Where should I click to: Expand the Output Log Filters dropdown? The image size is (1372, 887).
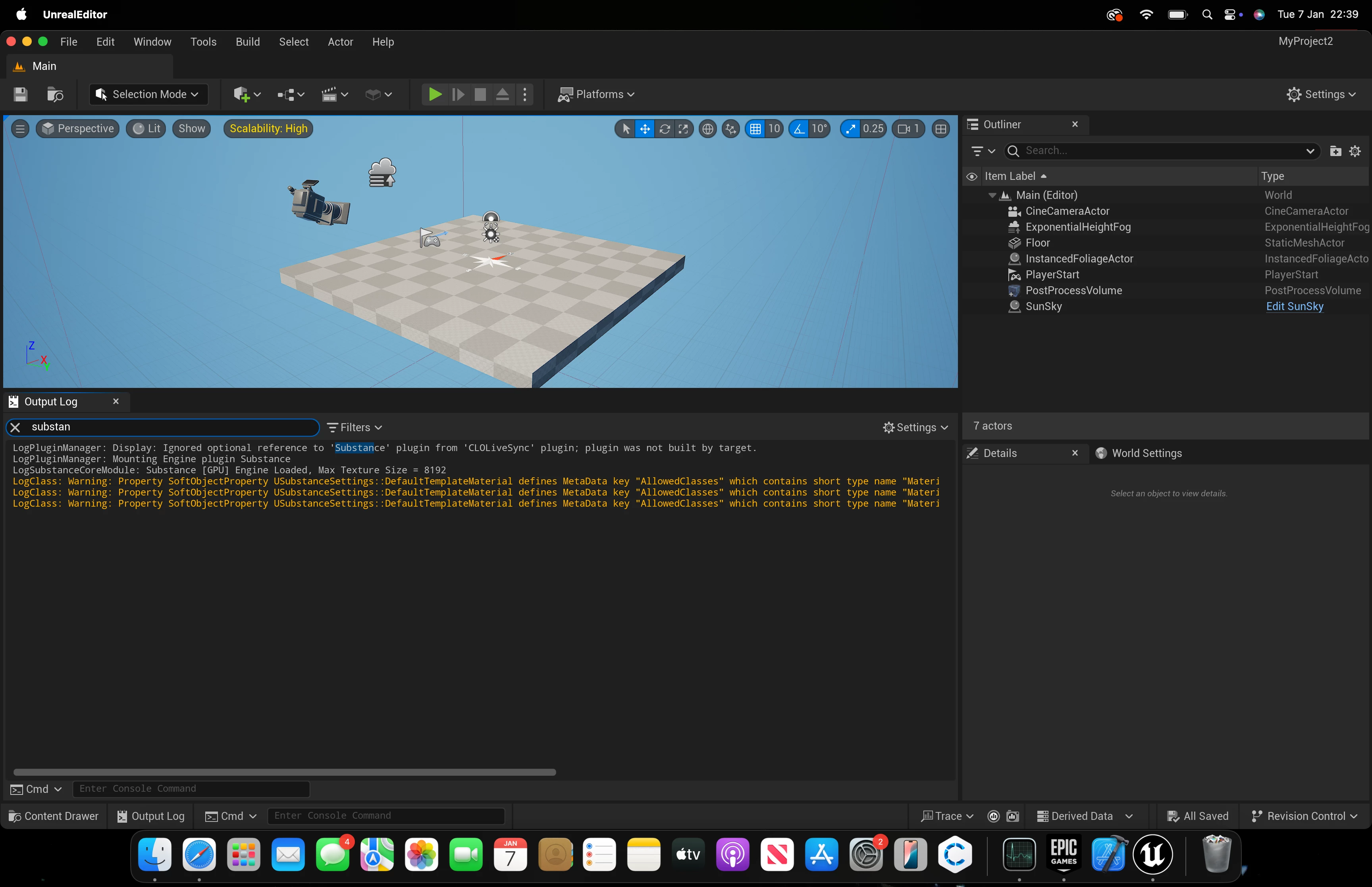pyautogui.click(x=355, y=427)
